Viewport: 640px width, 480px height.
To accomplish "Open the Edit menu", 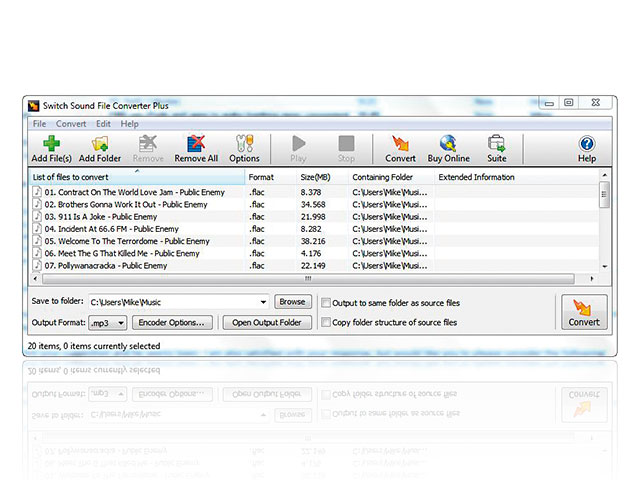I will (x=103, y=124).
